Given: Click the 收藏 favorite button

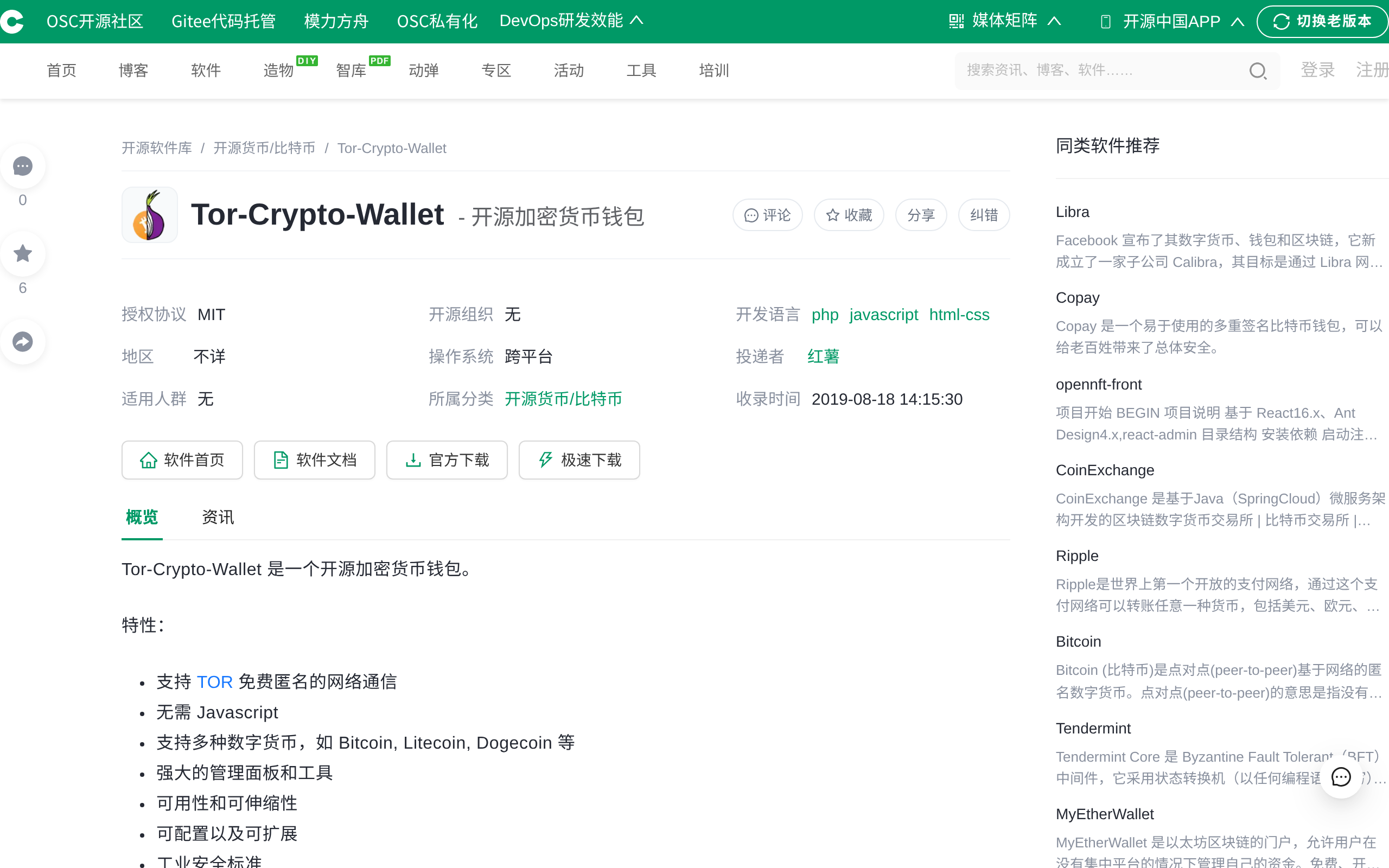Looking at the screenshot, I should click(849, 215).
